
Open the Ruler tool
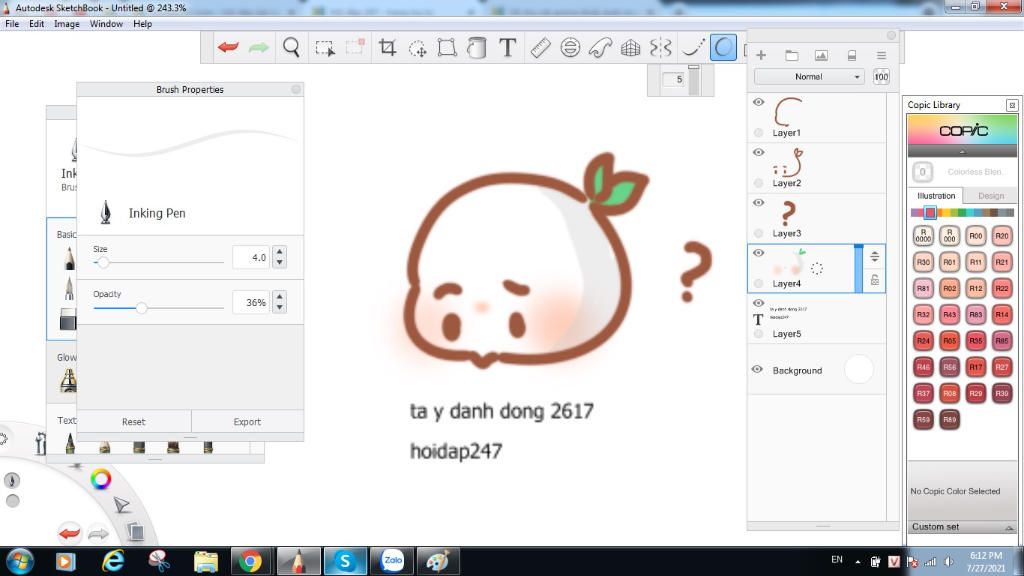(x=540, y=47)
